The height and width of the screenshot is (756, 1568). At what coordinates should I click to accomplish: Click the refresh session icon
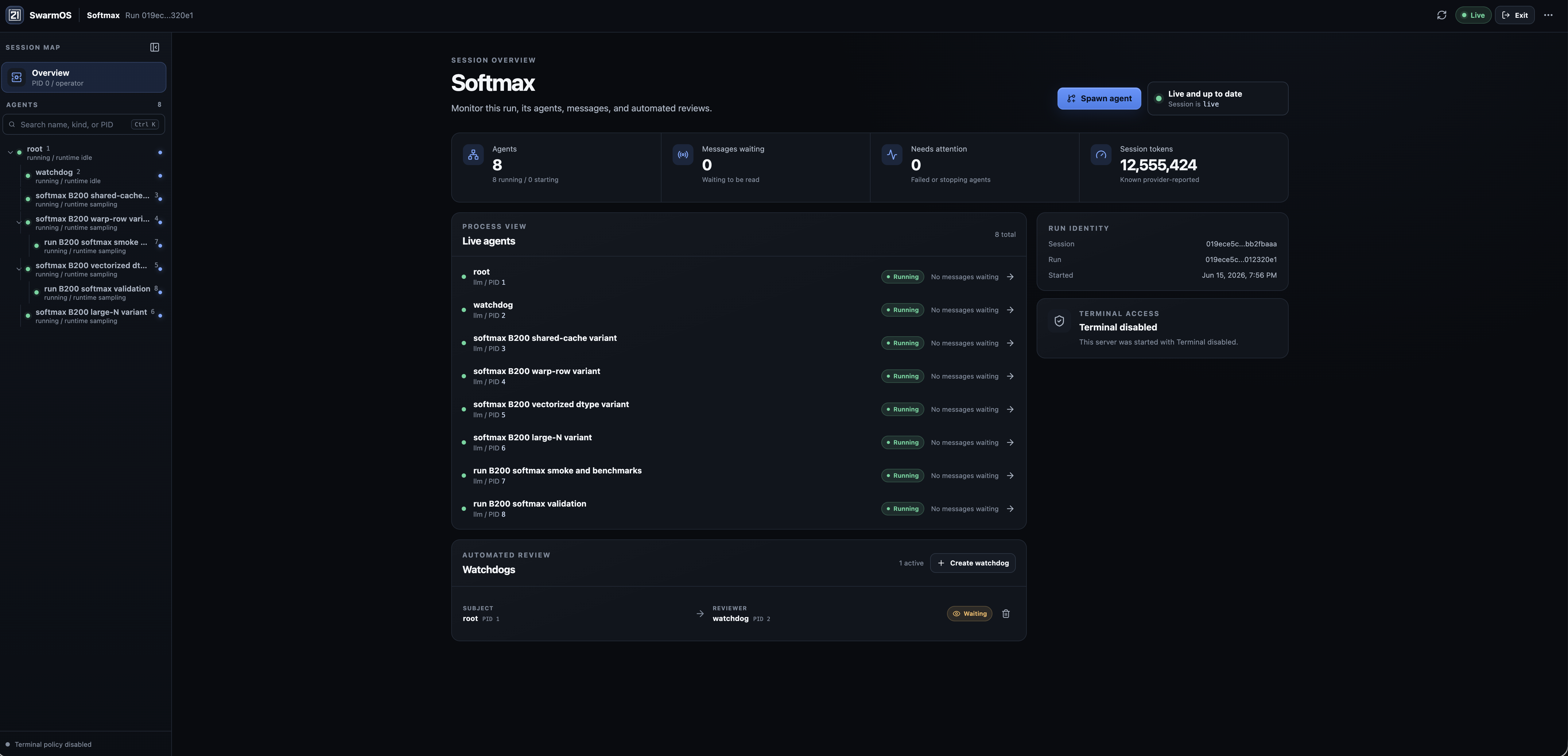[1442, 15]
